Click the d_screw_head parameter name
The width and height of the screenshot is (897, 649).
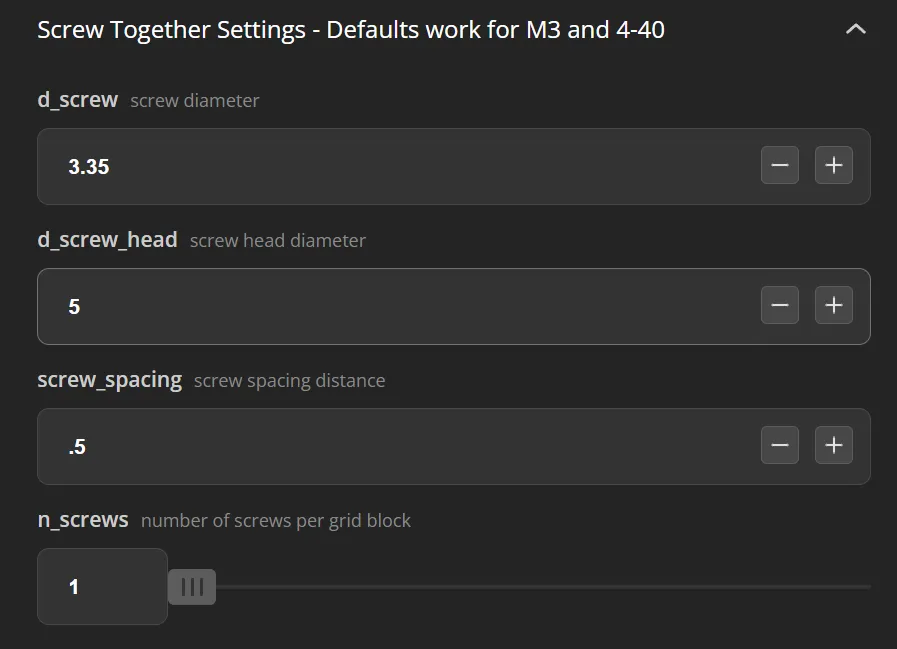(x=107, y=240)
